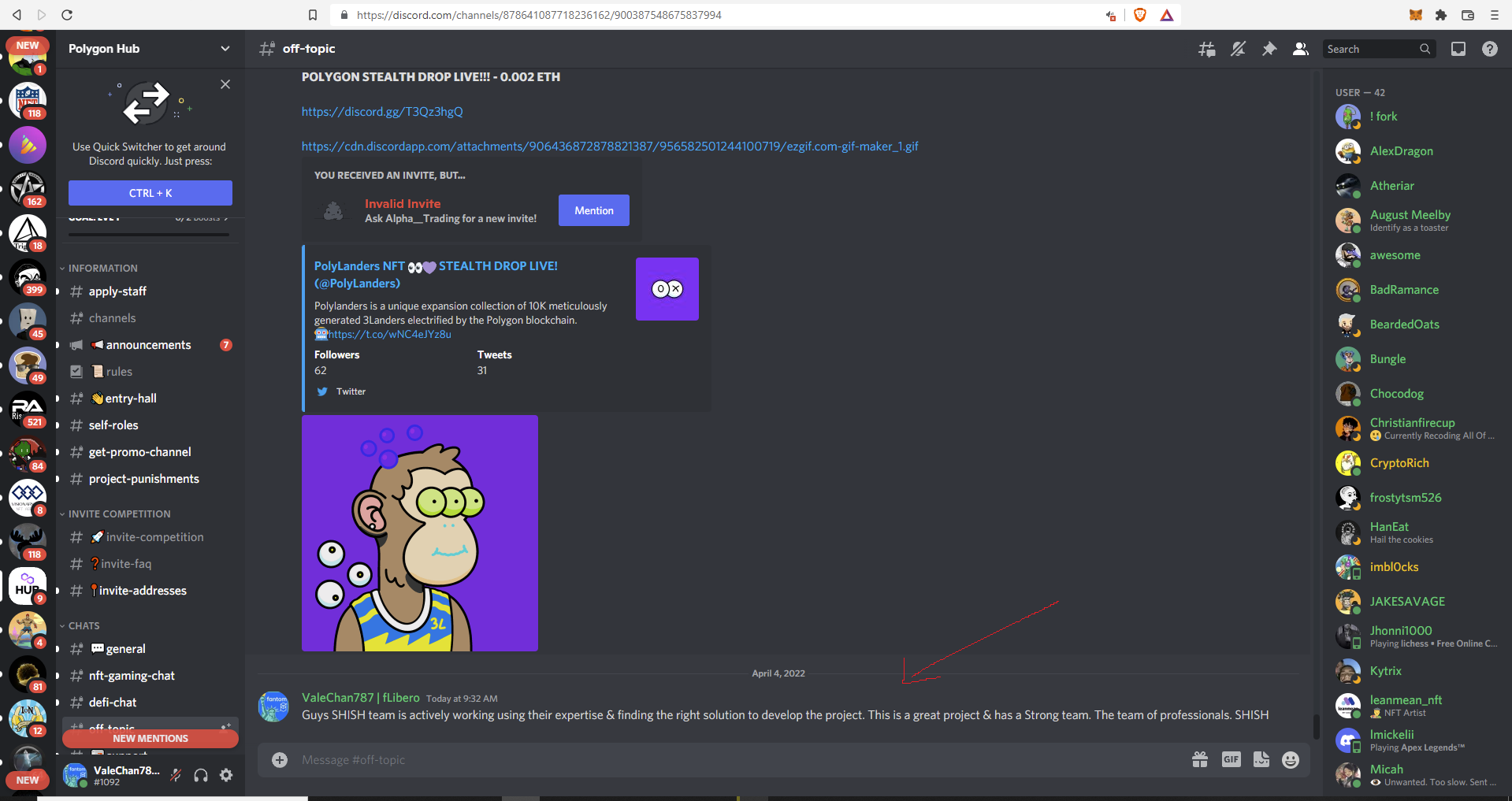The height and width of the screenshot is (801, 1512).
Task: Open notification settings bell icon
Action: (x=1238, y=49)
